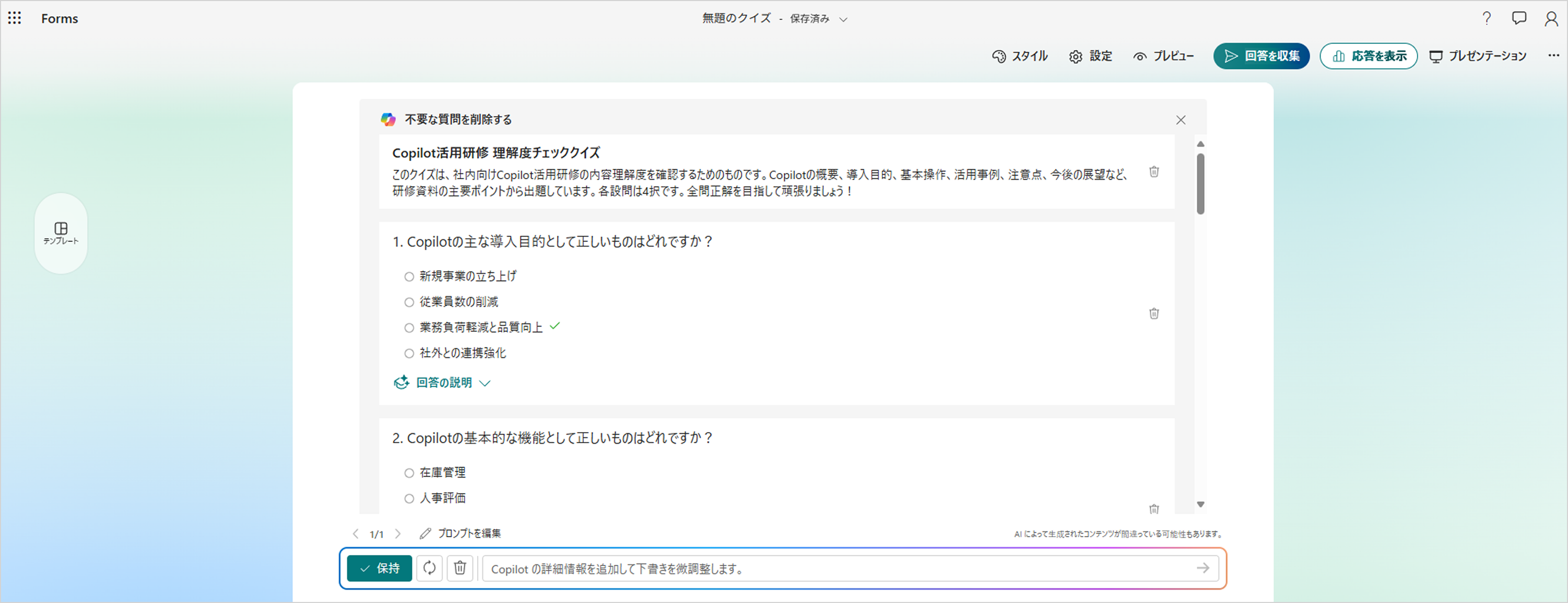Delete question 1 with its trash icon

pos(1153,314)
